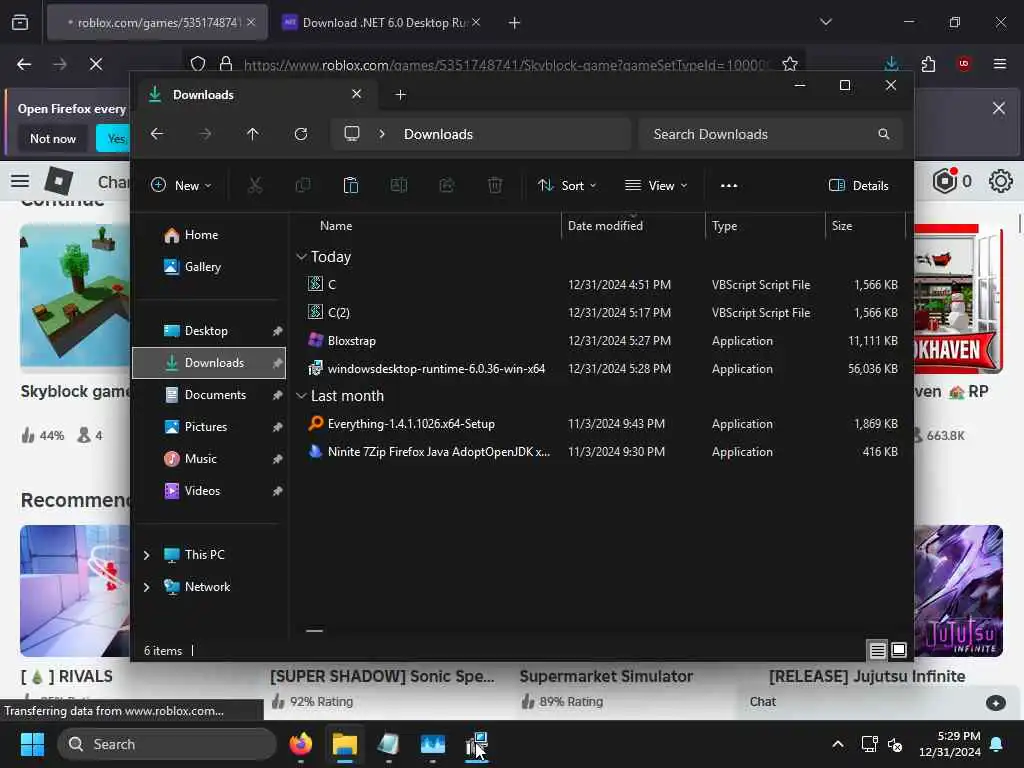Screen dimensions: 1024x768
Task: Open File Explorer from the taskbar
Action: [x=345, y=744]
